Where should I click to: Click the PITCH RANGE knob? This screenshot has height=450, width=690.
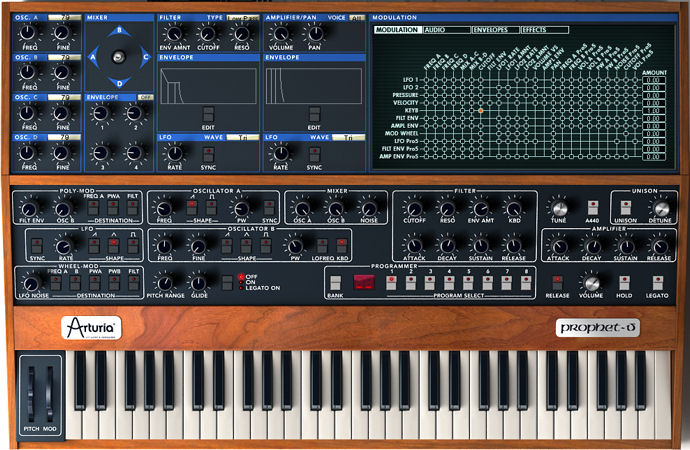(165, 283)
